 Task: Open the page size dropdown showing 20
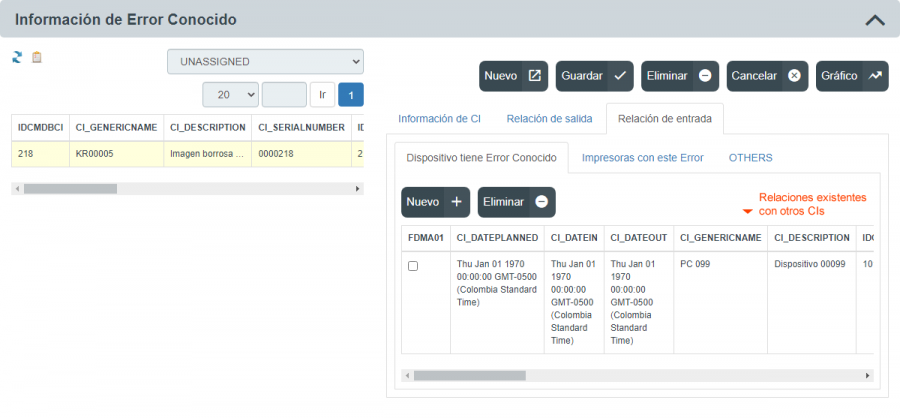tap(231, 95)
